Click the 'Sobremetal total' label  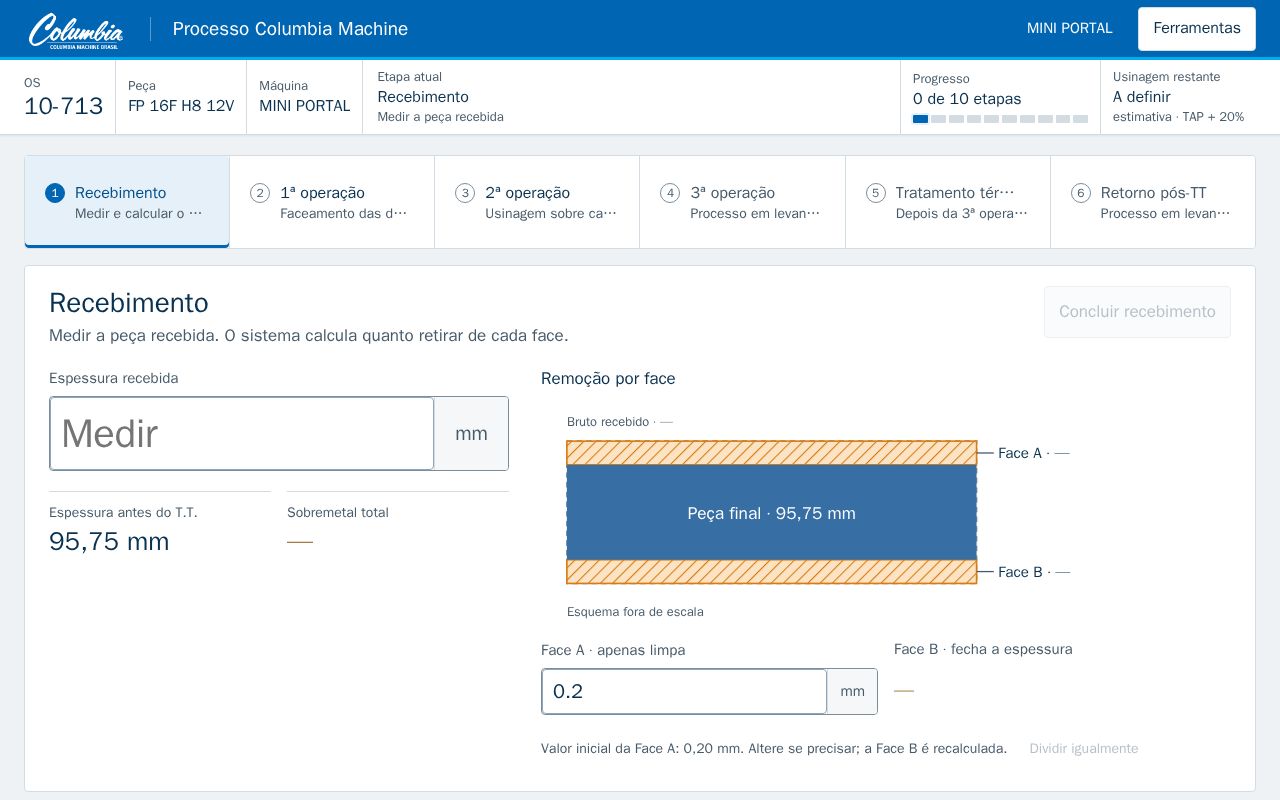(x=338, y=512)
